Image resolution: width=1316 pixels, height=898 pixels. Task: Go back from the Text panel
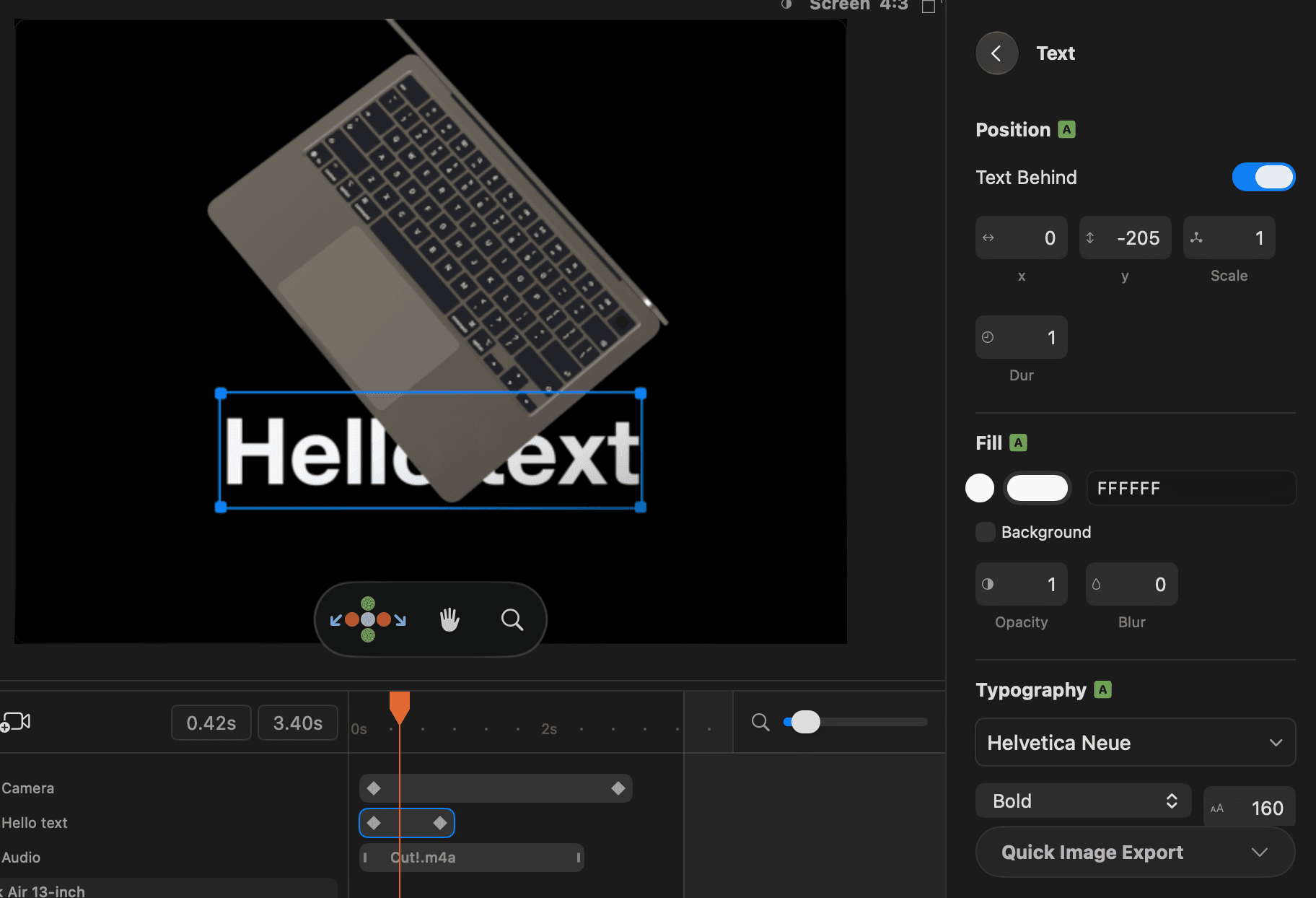coord(996,53)
